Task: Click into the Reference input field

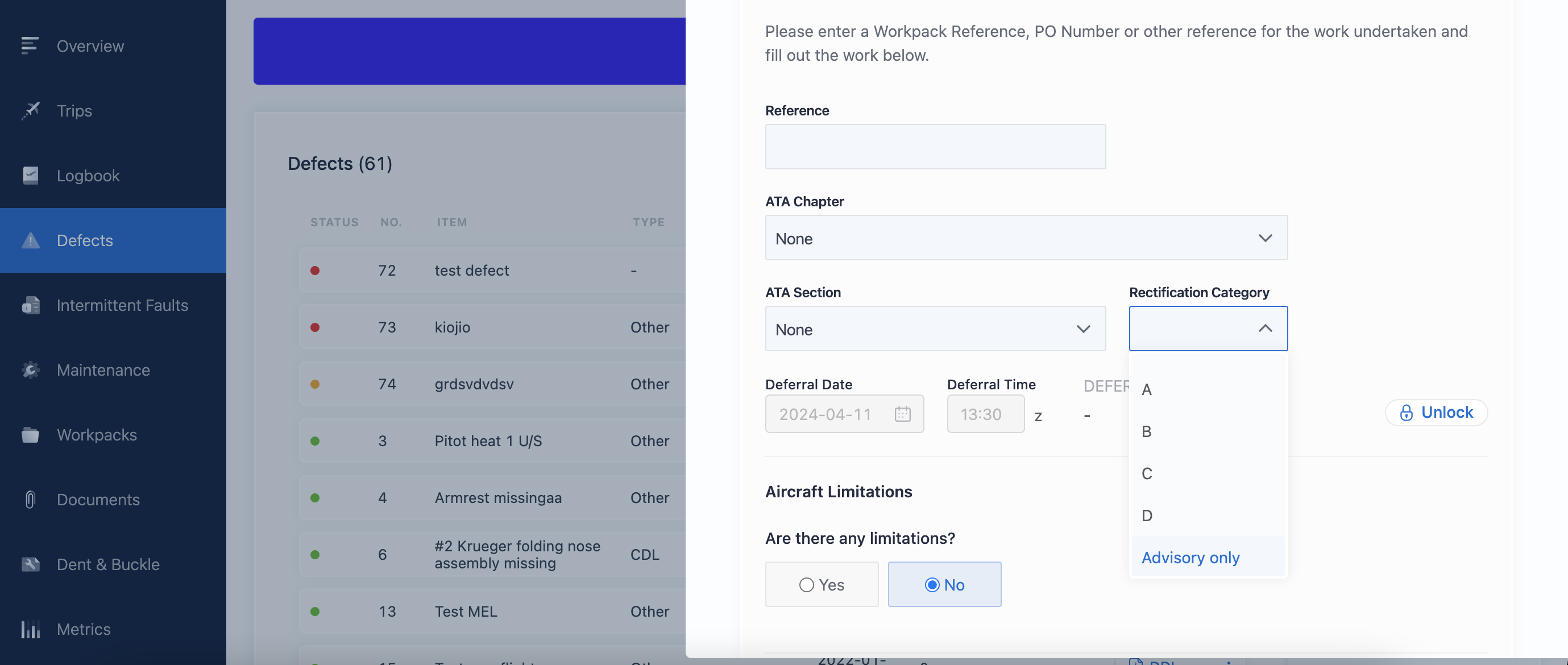Action: coord(935,147)
